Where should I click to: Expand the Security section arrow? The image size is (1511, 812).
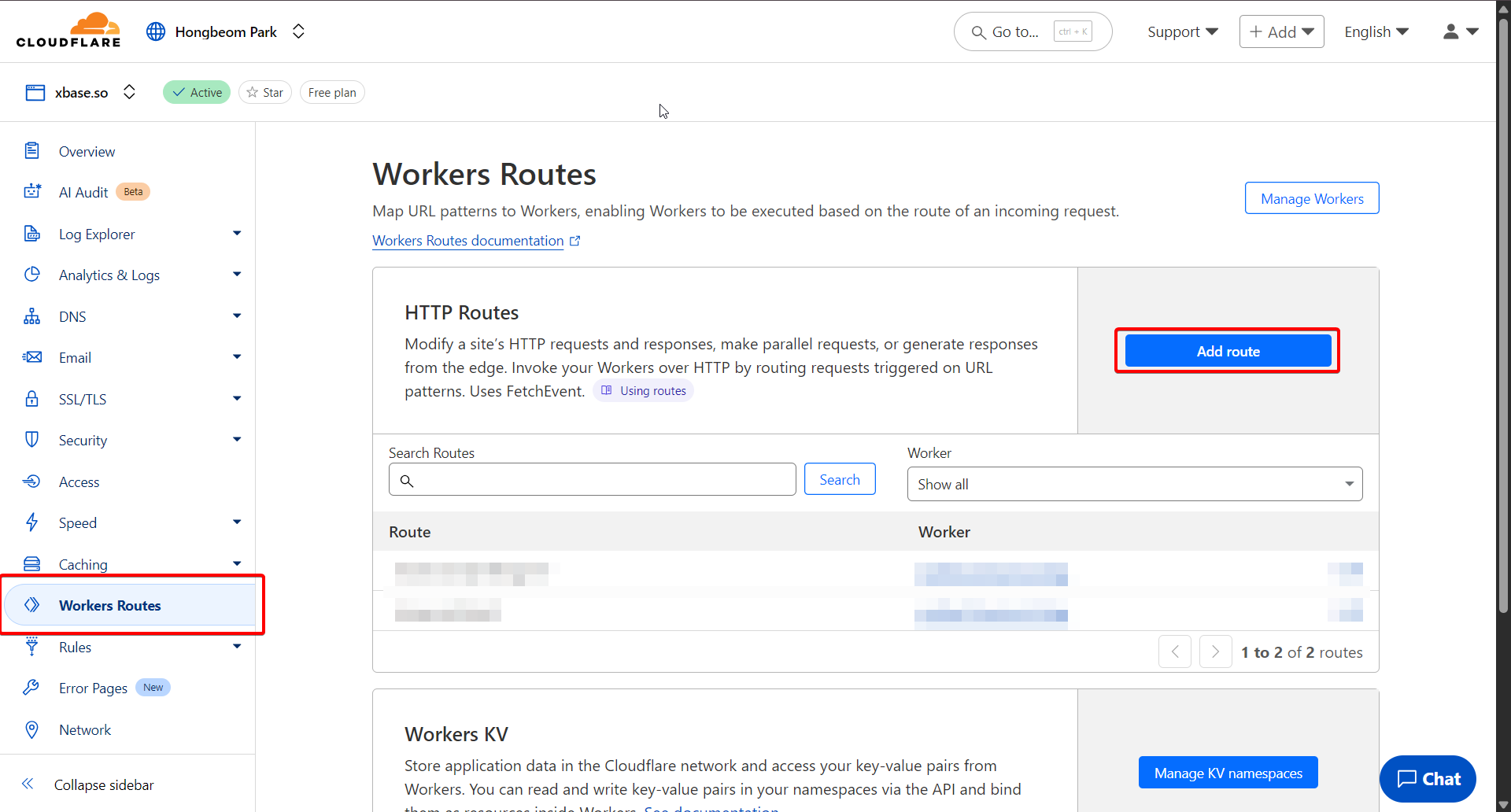[x=237, y=440]
